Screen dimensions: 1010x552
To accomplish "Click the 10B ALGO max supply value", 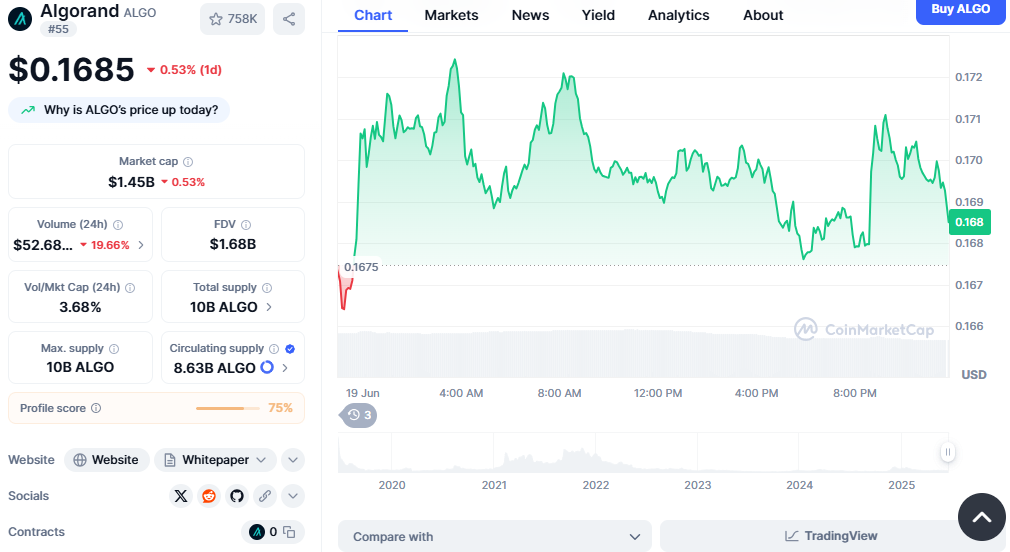I will (80, 367).
